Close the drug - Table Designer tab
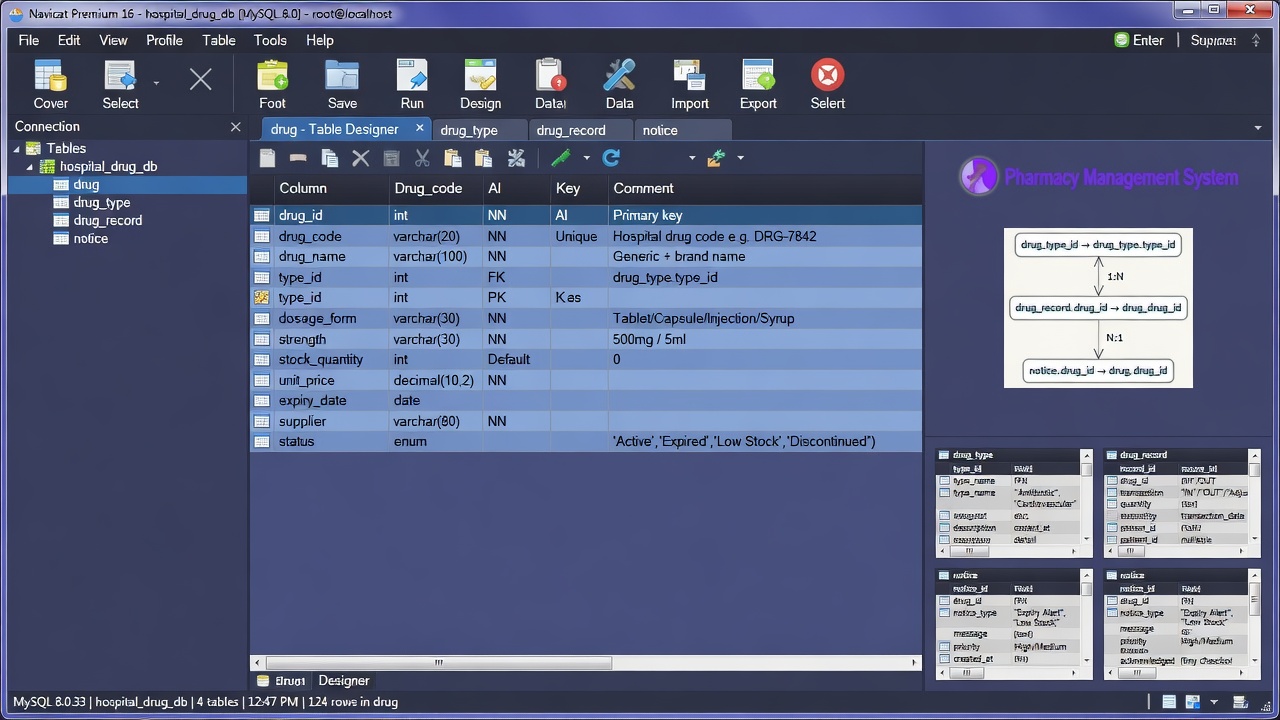This screenshot has width=1280, height=720. pyautogui.click(x=420, y=128)
